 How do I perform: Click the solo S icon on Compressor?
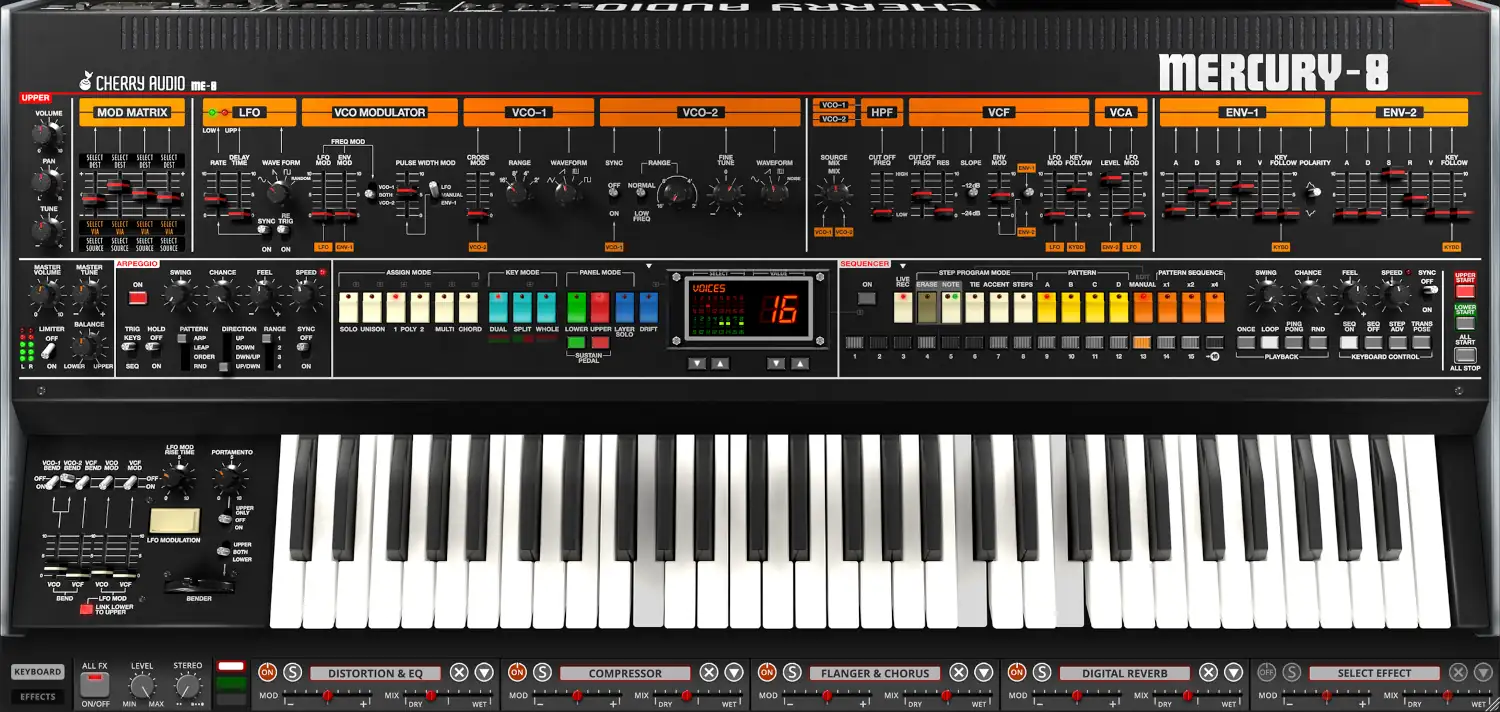542,673
